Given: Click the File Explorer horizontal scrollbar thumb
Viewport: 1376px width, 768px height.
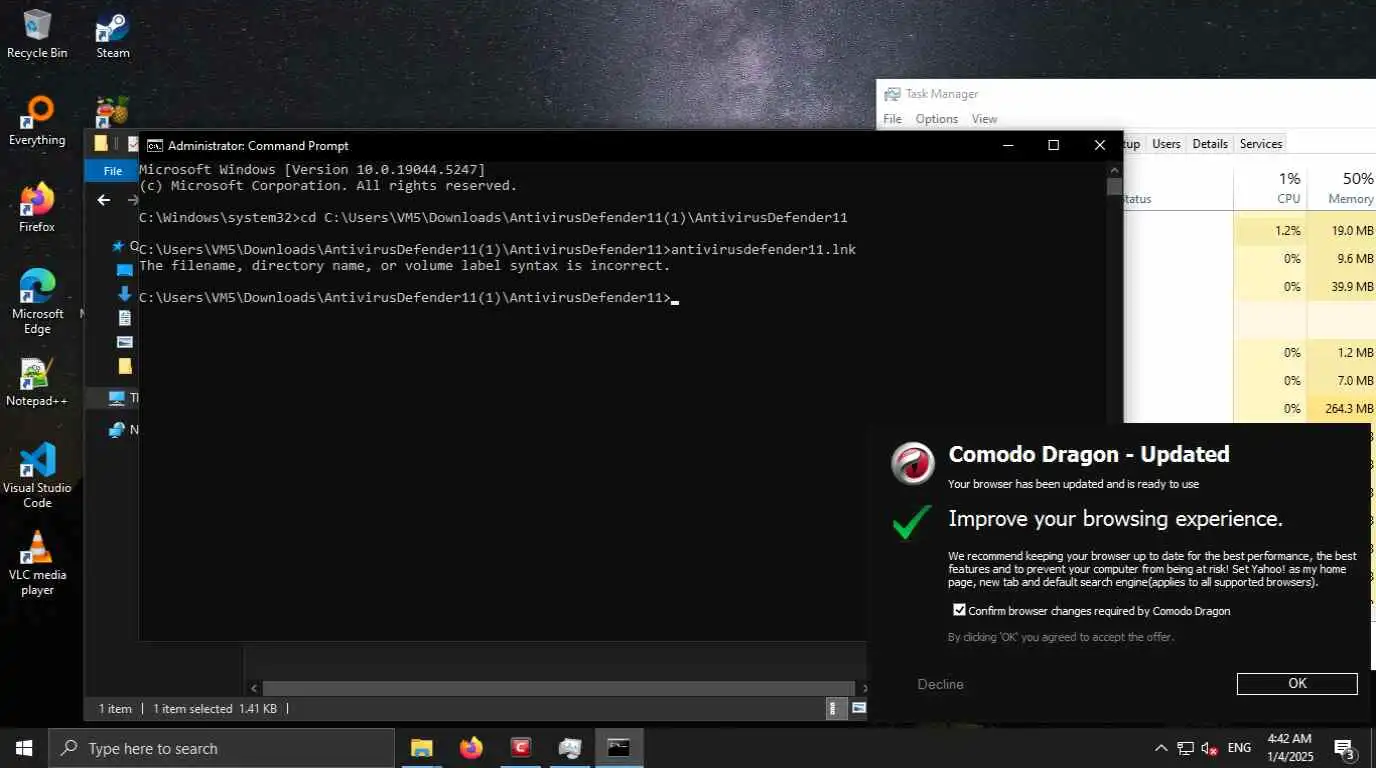Looking at the screenshot, I should point(558,688).
